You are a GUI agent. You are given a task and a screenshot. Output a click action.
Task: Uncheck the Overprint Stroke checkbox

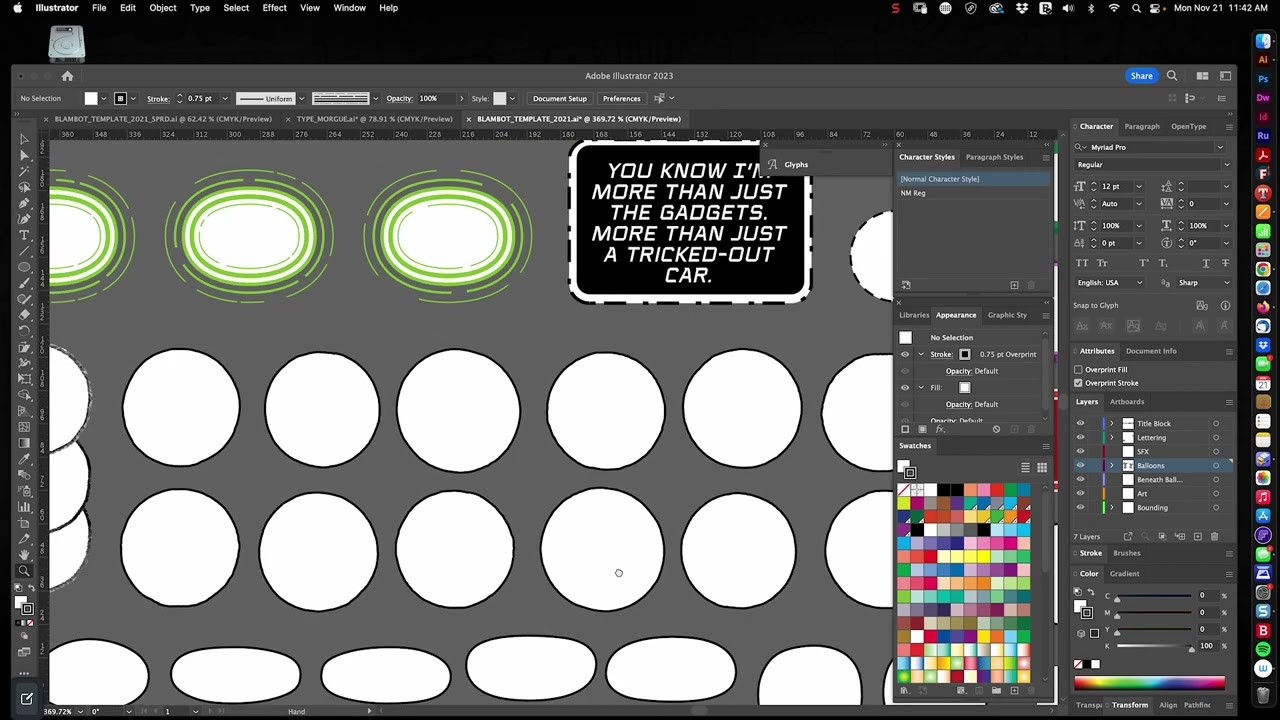tap(1079, 383)
